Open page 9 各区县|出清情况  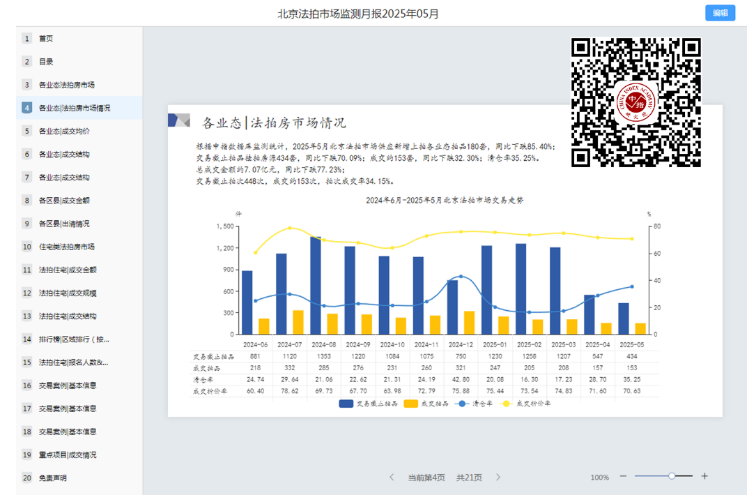pyautogui.click(x=79, y=223)
